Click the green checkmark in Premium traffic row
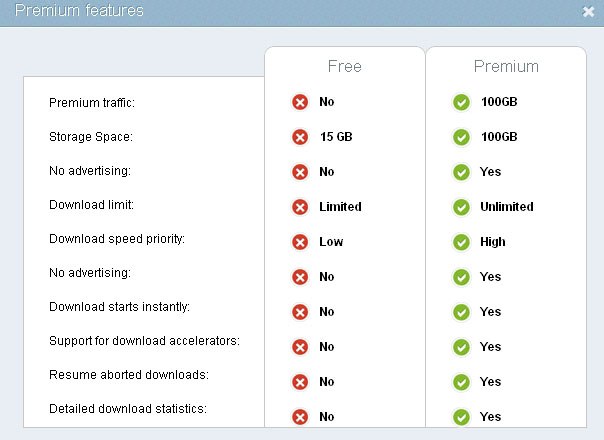This screenshot has height=440, width=604. click(461, 102)
